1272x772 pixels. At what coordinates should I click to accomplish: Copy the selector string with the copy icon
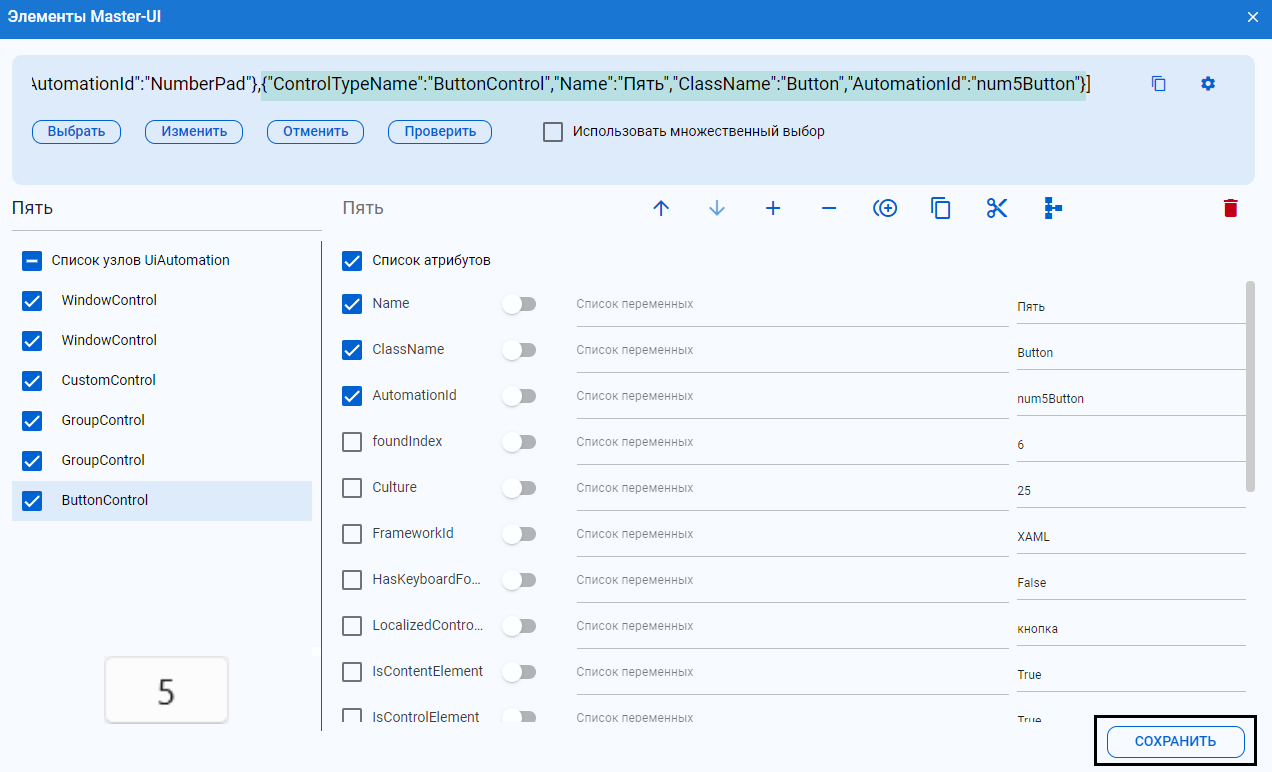[x=1159, y=84]
